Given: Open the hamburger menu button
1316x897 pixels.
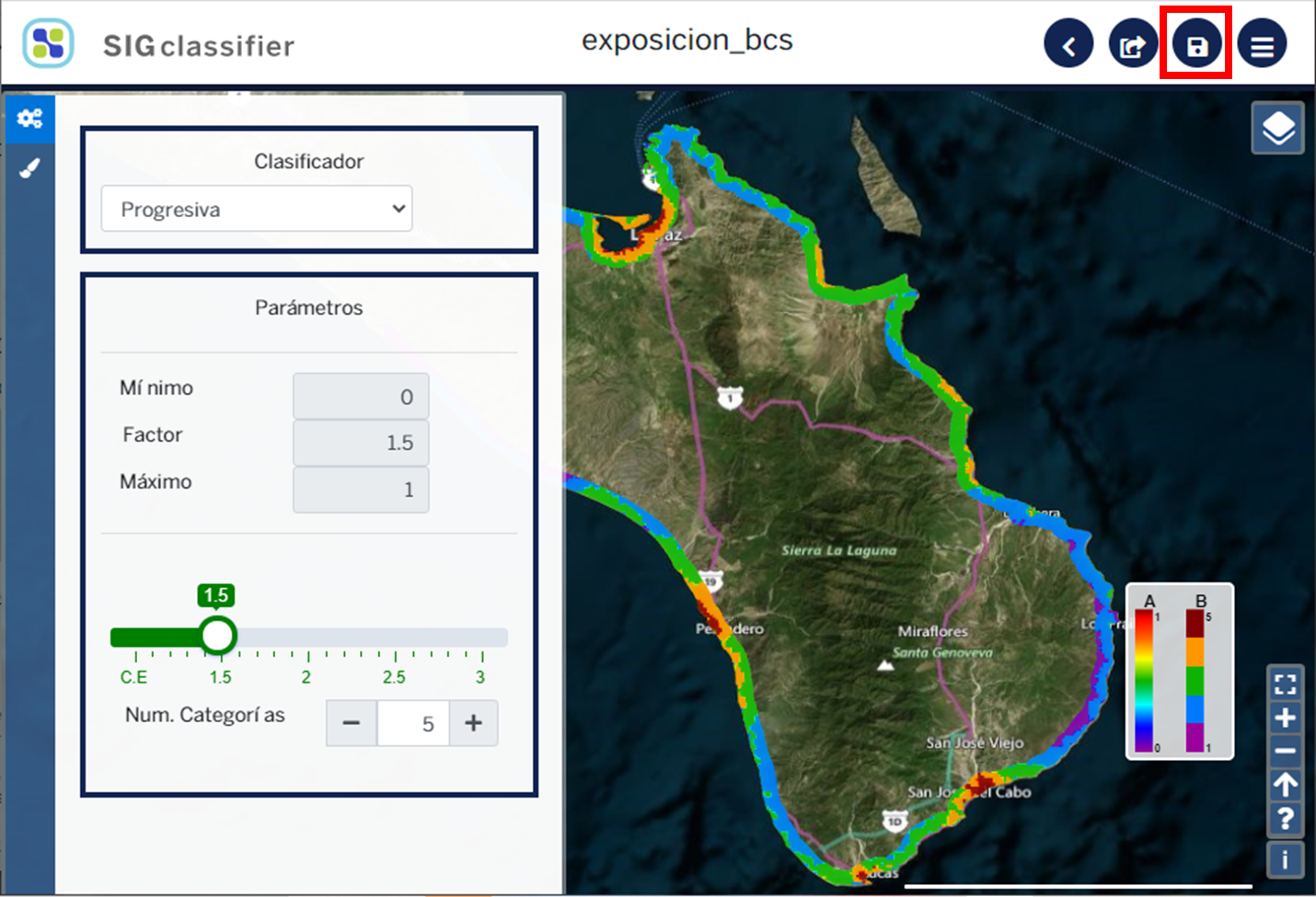Looking at the screenshot, I should click(1262, 43).
